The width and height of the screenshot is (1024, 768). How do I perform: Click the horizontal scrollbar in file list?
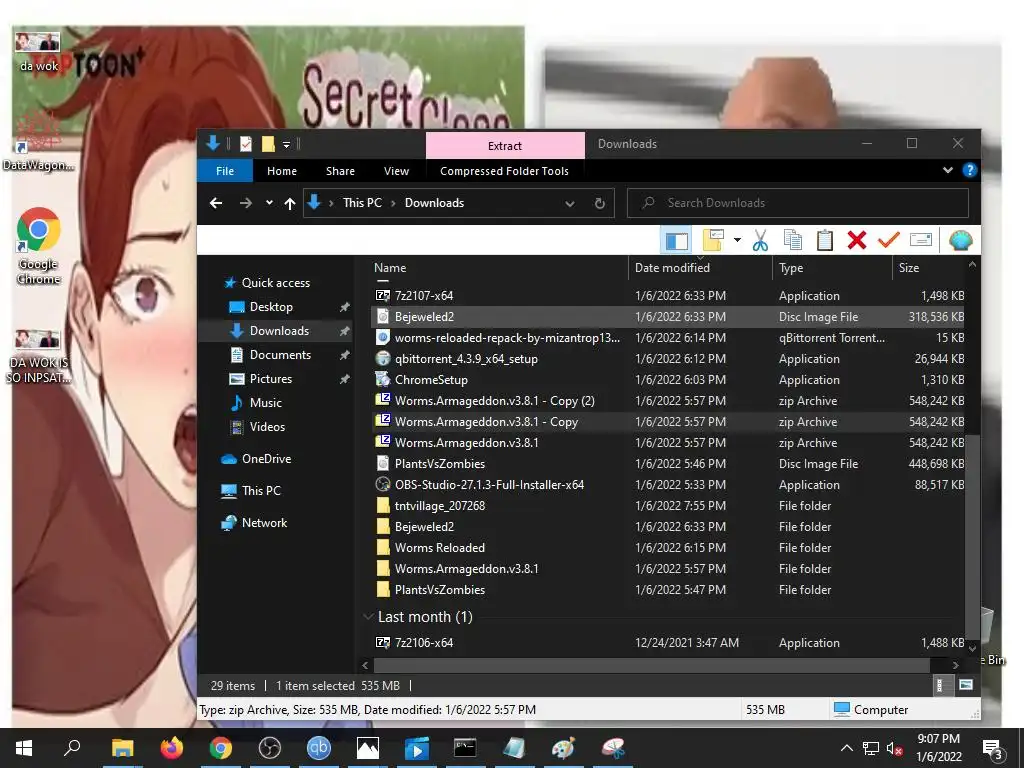click(651, 665)
